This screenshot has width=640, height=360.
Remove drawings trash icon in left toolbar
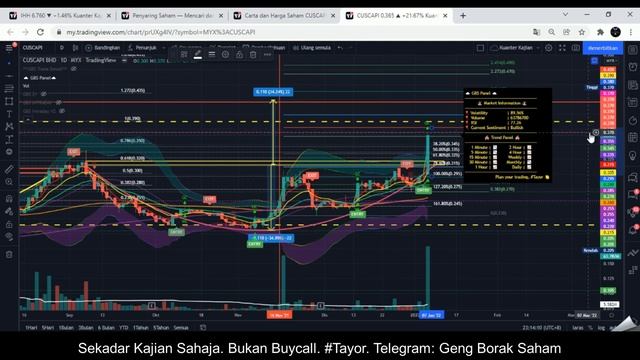click(9, 254)
